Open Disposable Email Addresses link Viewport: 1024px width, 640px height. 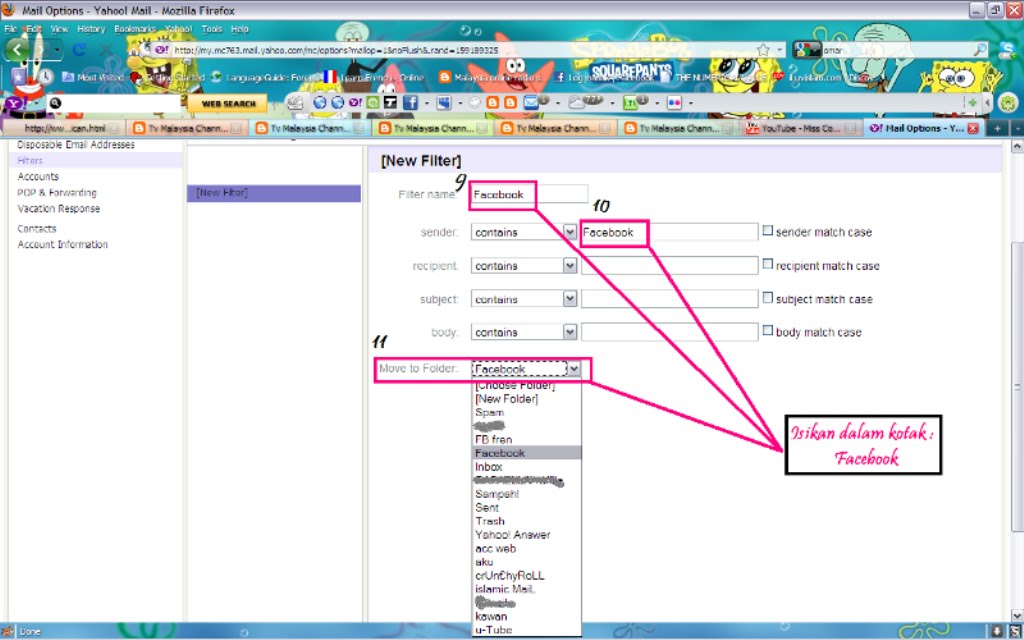coord(76,144)
